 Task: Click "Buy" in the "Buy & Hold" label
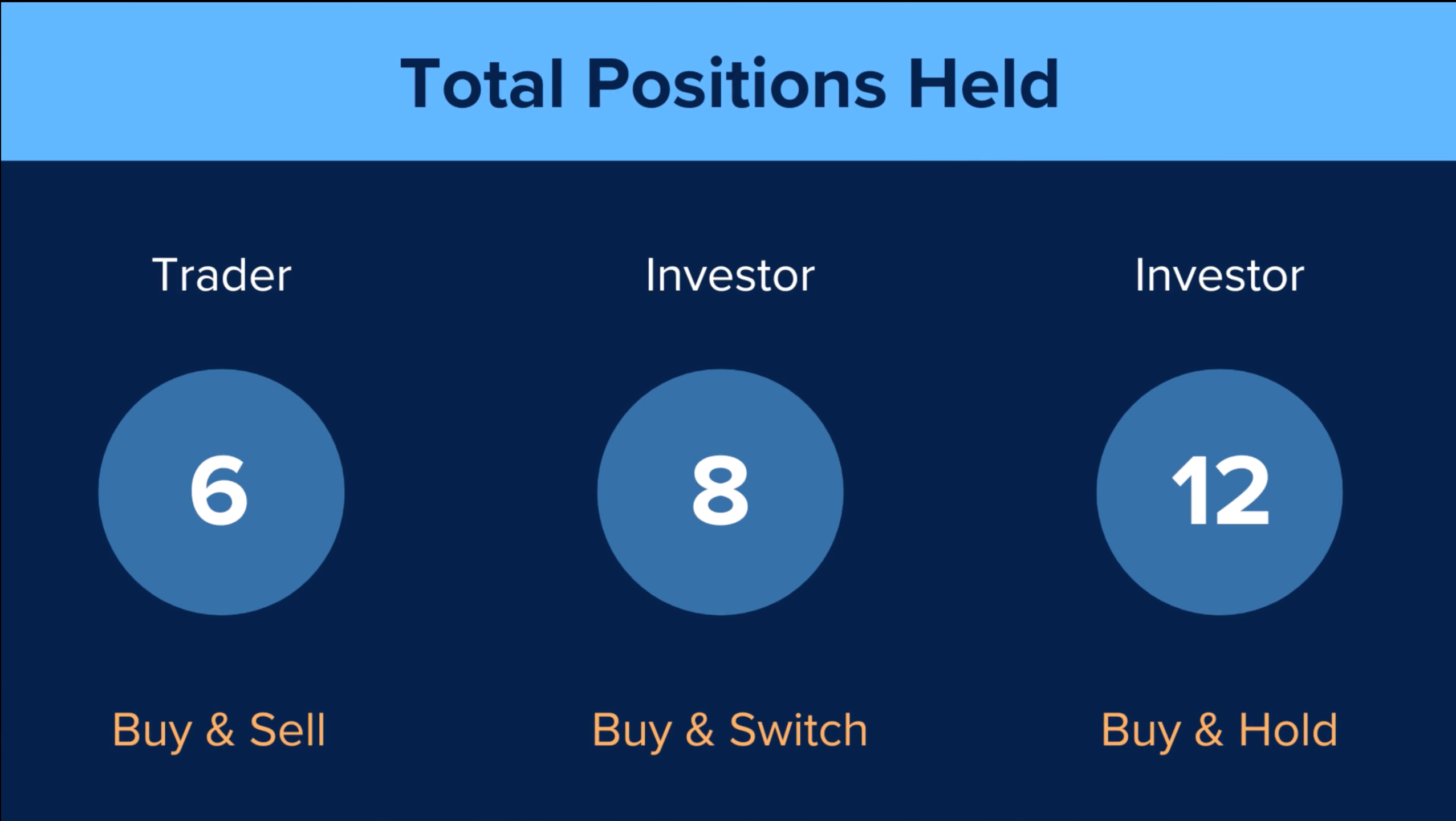tap(1140, 731)
